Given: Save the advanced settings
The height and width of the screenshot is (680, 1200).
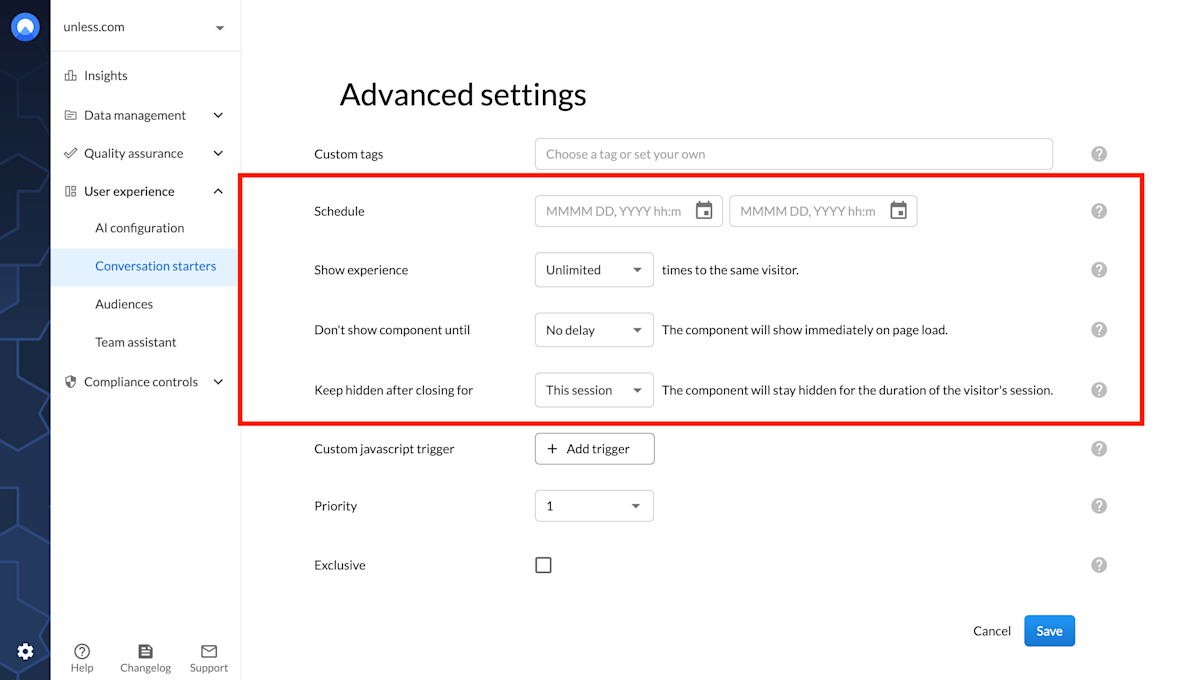Looking at the screenshot, I should (1049, 630).
